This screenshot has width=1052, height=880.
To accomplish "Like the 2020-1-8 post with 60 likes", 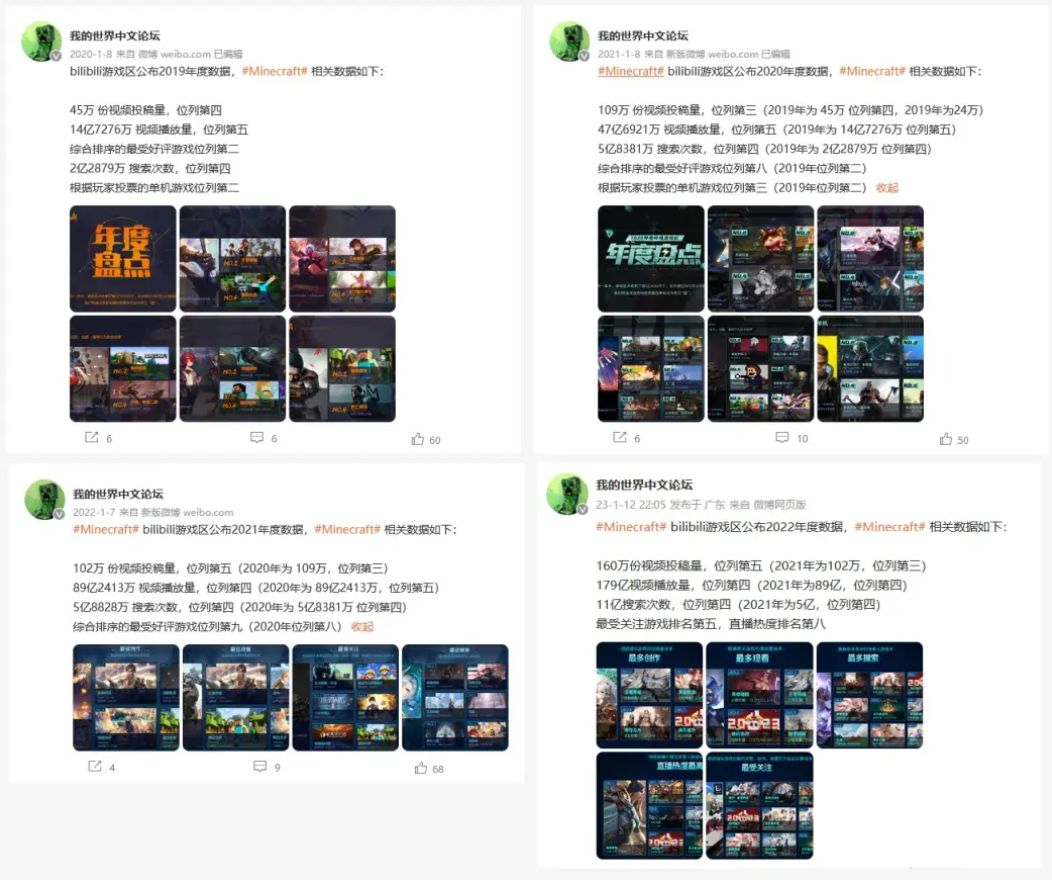I will click(417, 439).
